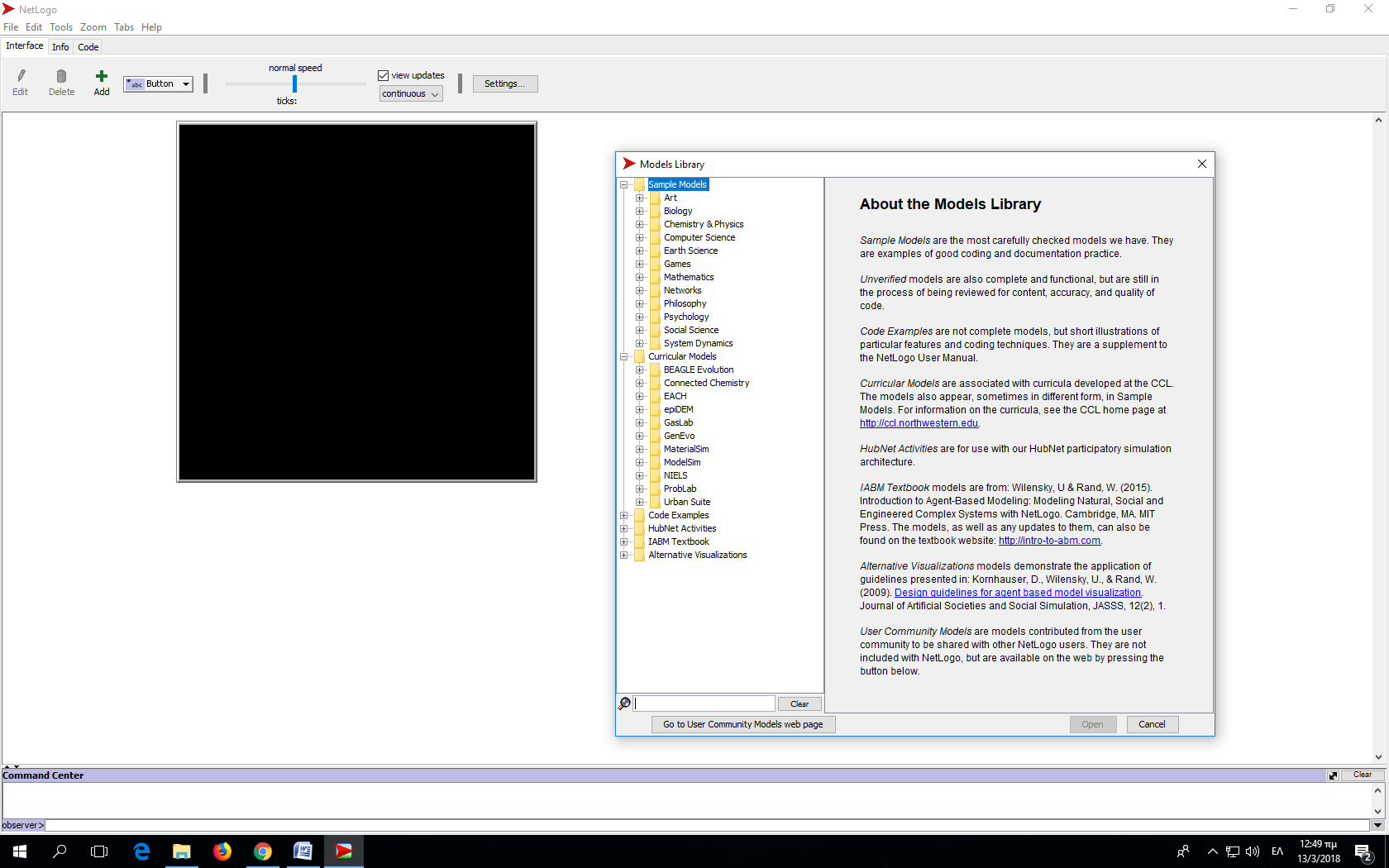The height and width of the screenshot is (868, 1389).
Task: Collapse the Sample Models tree node
Action: 624,184
